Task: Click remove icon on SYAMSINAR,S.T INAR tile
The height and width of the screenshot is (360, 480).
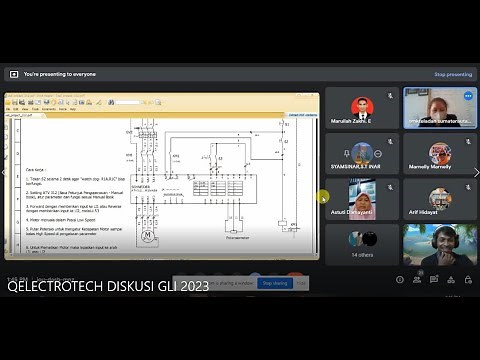Action: click(x=378, y=154)
